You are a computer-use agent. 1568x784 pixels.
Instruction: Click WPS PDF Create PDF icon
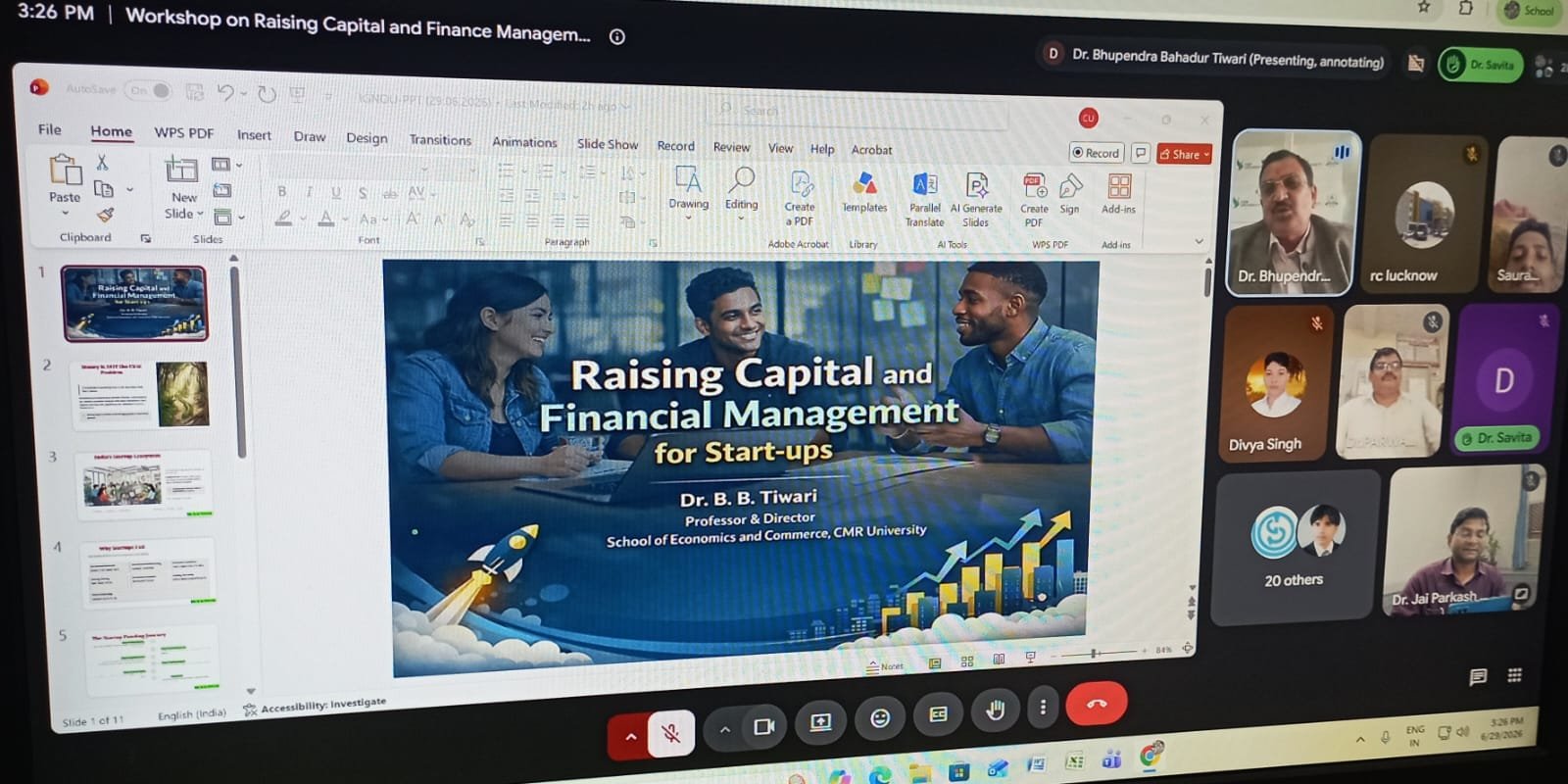1034,201
